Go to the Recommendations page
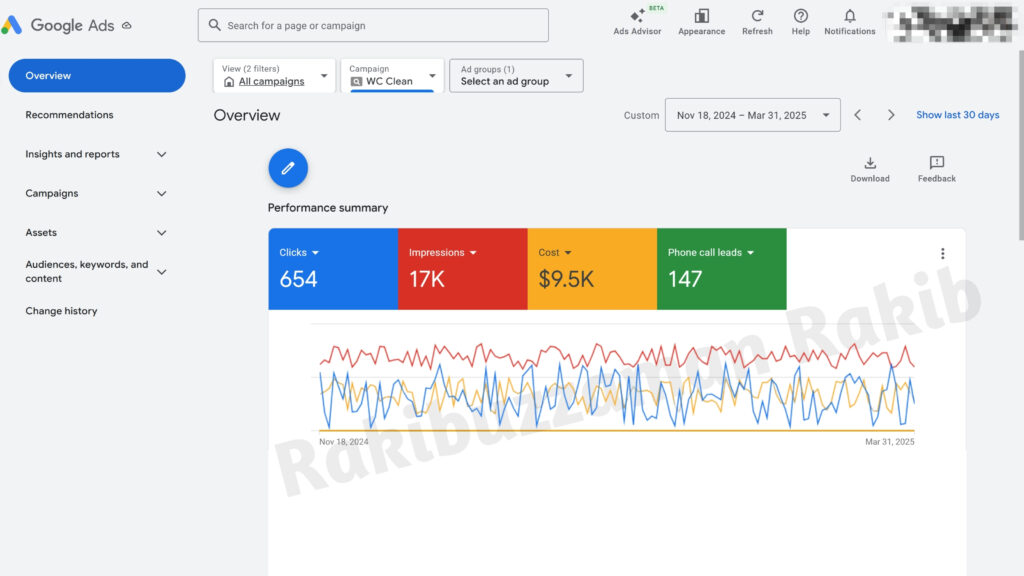The height and width of the screenshot is (576, 1024). [x=70, y=114]
